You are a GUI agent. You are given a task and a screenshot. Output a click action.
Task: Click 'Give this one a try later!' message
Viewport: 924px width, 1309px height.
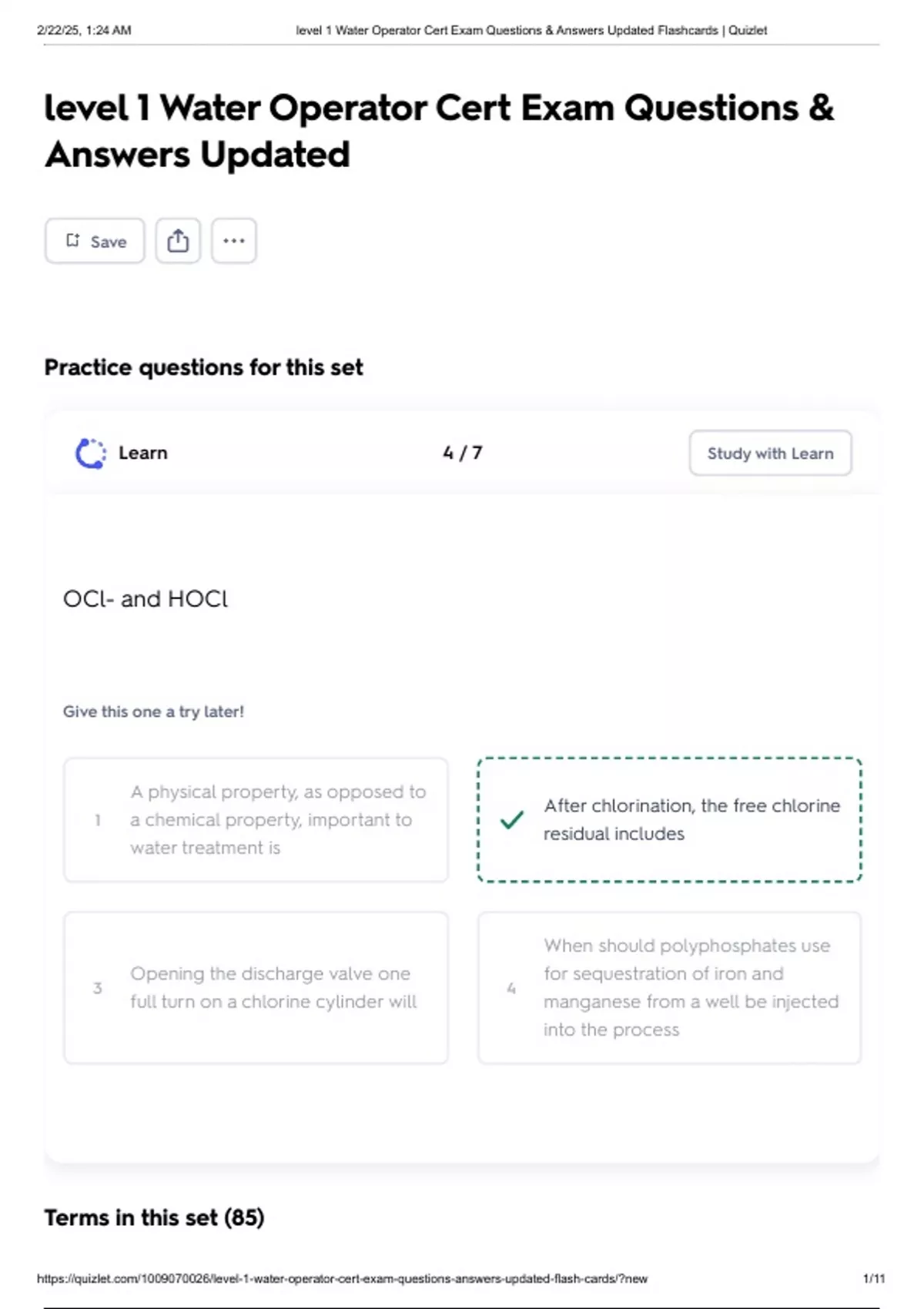click(x=153, y=711)
